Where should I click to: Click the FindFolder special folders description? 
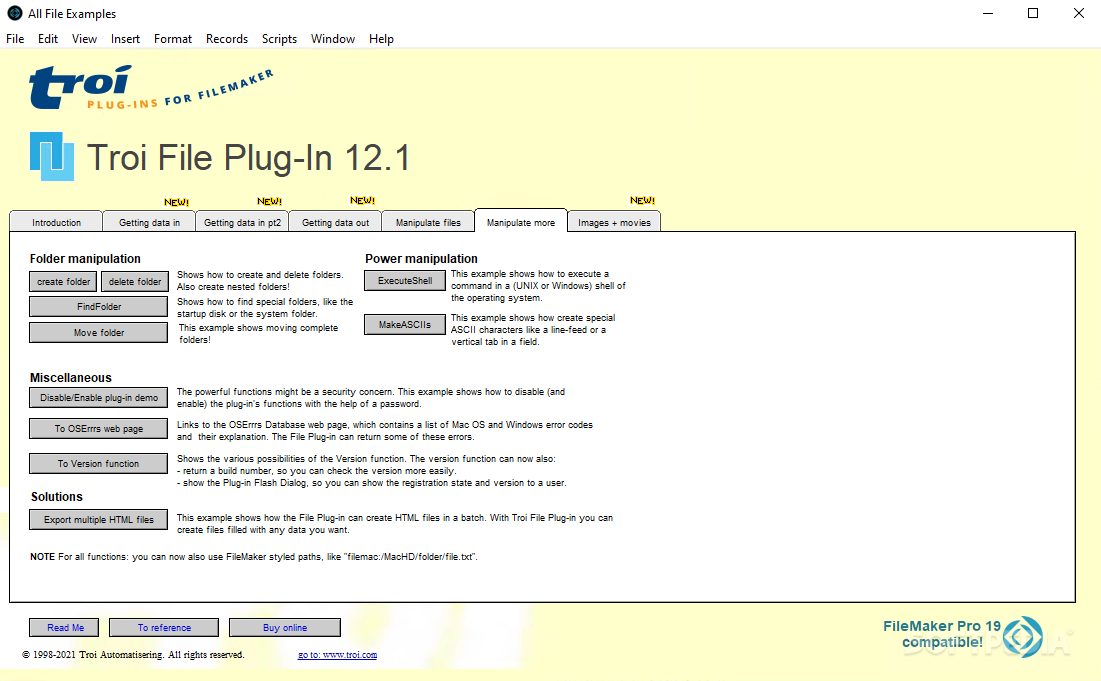(x=265, y=308)
